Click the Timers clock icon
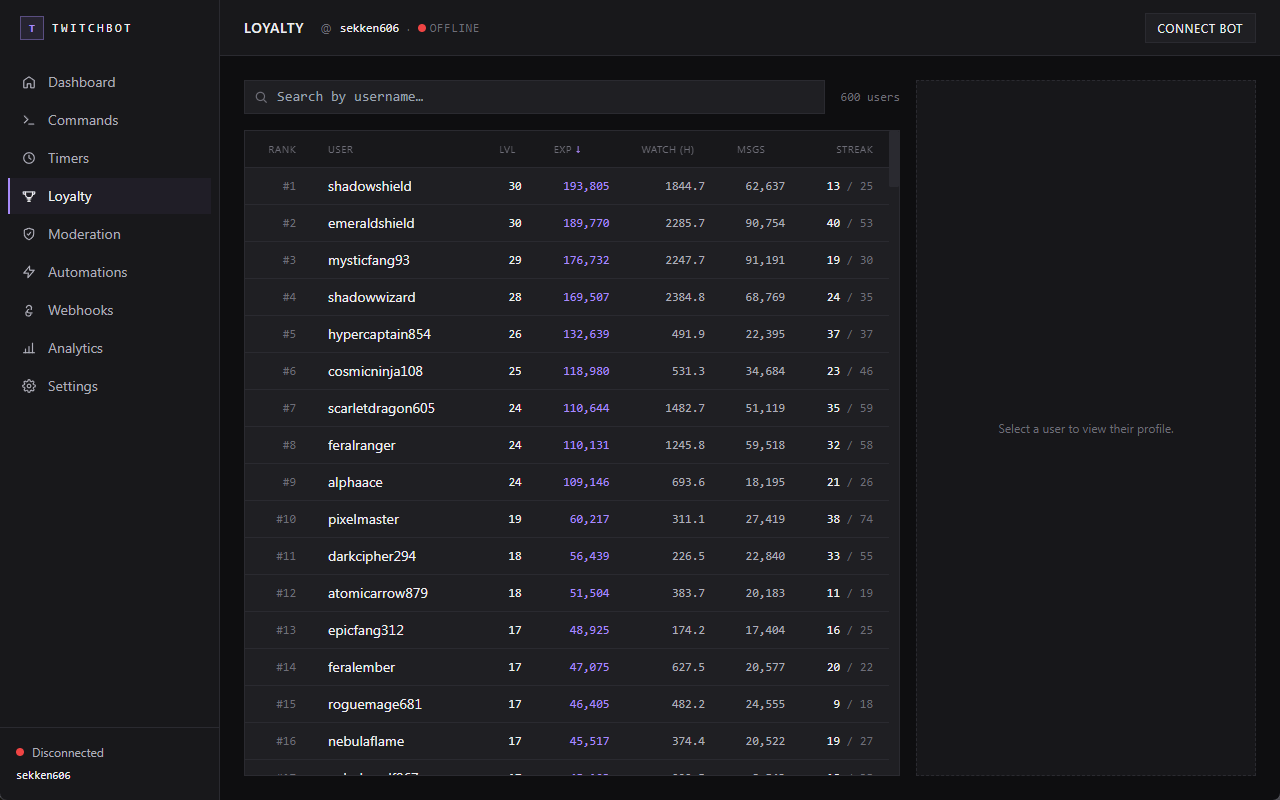This screenshot has height=800, width=1280. click(29, 158)
